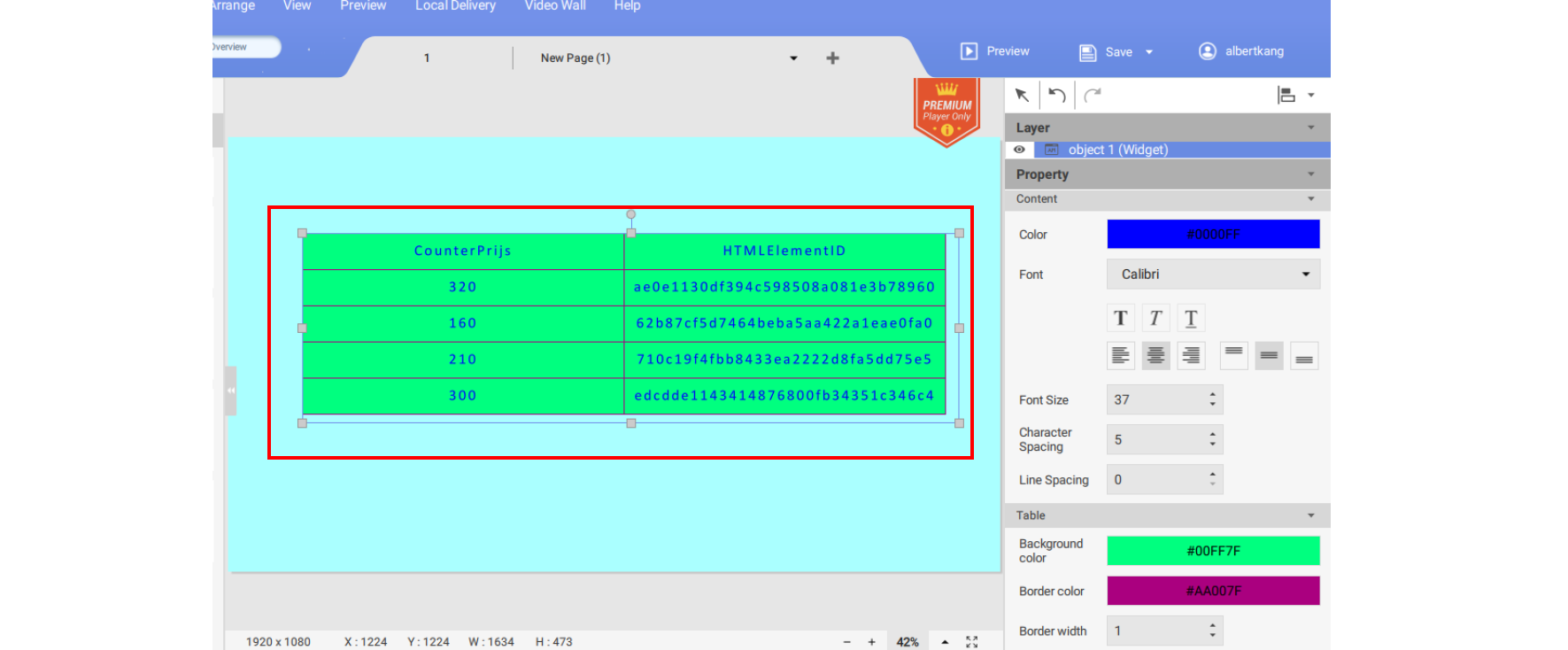The image size is (1568, 650).
Task: Open the Local Delivery menu
Action: [455, 6]
